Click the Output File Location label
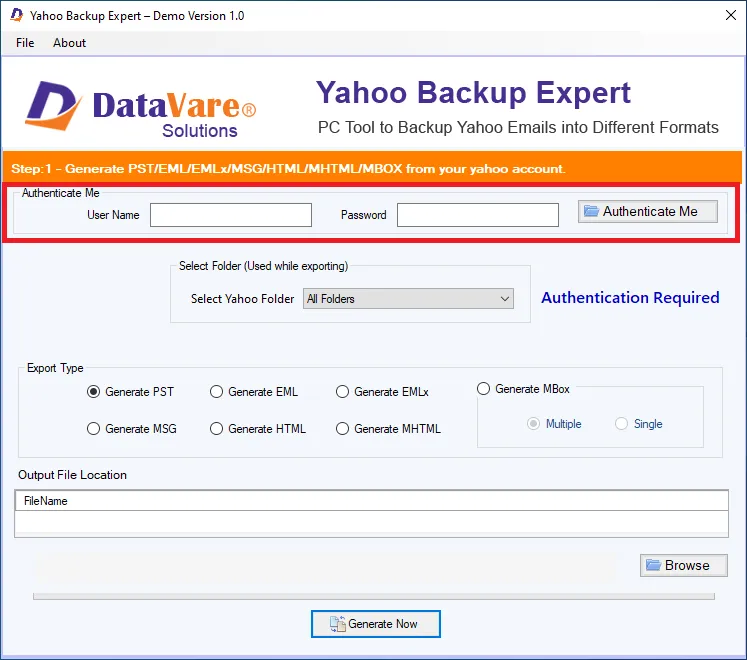 click(72, 475)
